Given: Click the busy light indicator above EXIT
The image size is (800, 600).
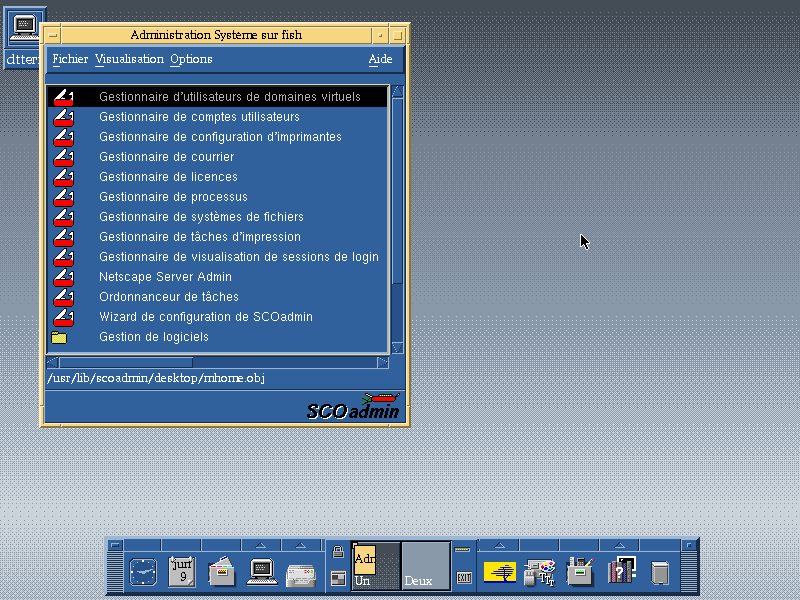Looking at the screenshot, I should point(462,549).
